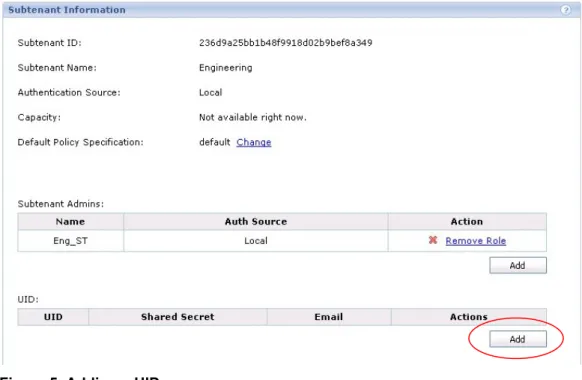Click Remove Role link for Eng_ST
The height and width of the screenshot is (380, 582).
click(x=475, y=241)
